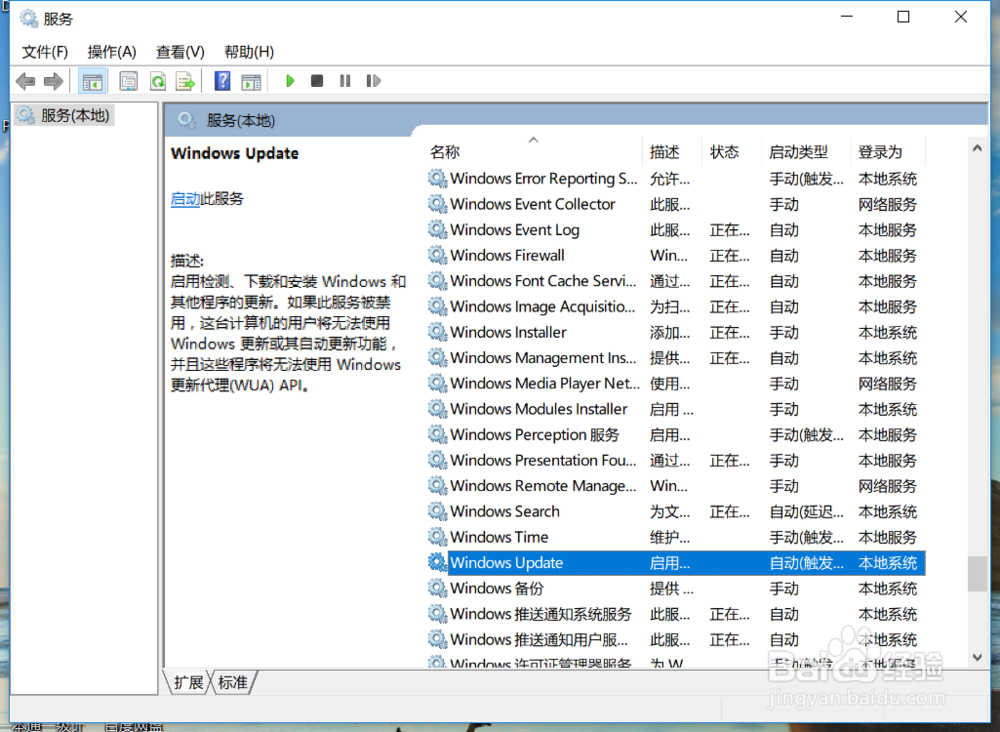The height and width of the screenshot is (732, 1000).
Task: Toggle the action pane toolbar icon
Action: (251, 81)
